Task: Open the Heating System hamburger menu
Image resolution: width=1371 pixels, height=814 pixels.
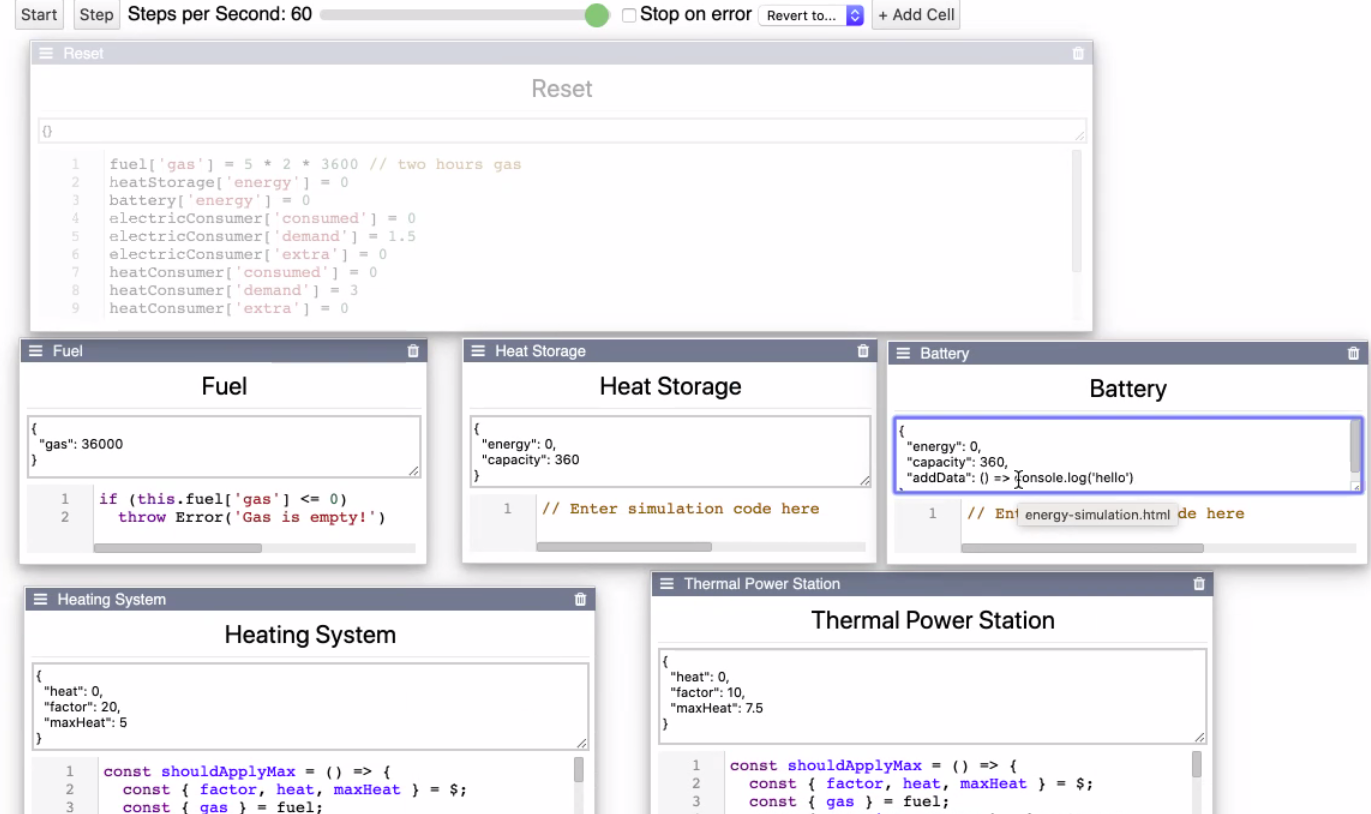Action: [41, 599]
